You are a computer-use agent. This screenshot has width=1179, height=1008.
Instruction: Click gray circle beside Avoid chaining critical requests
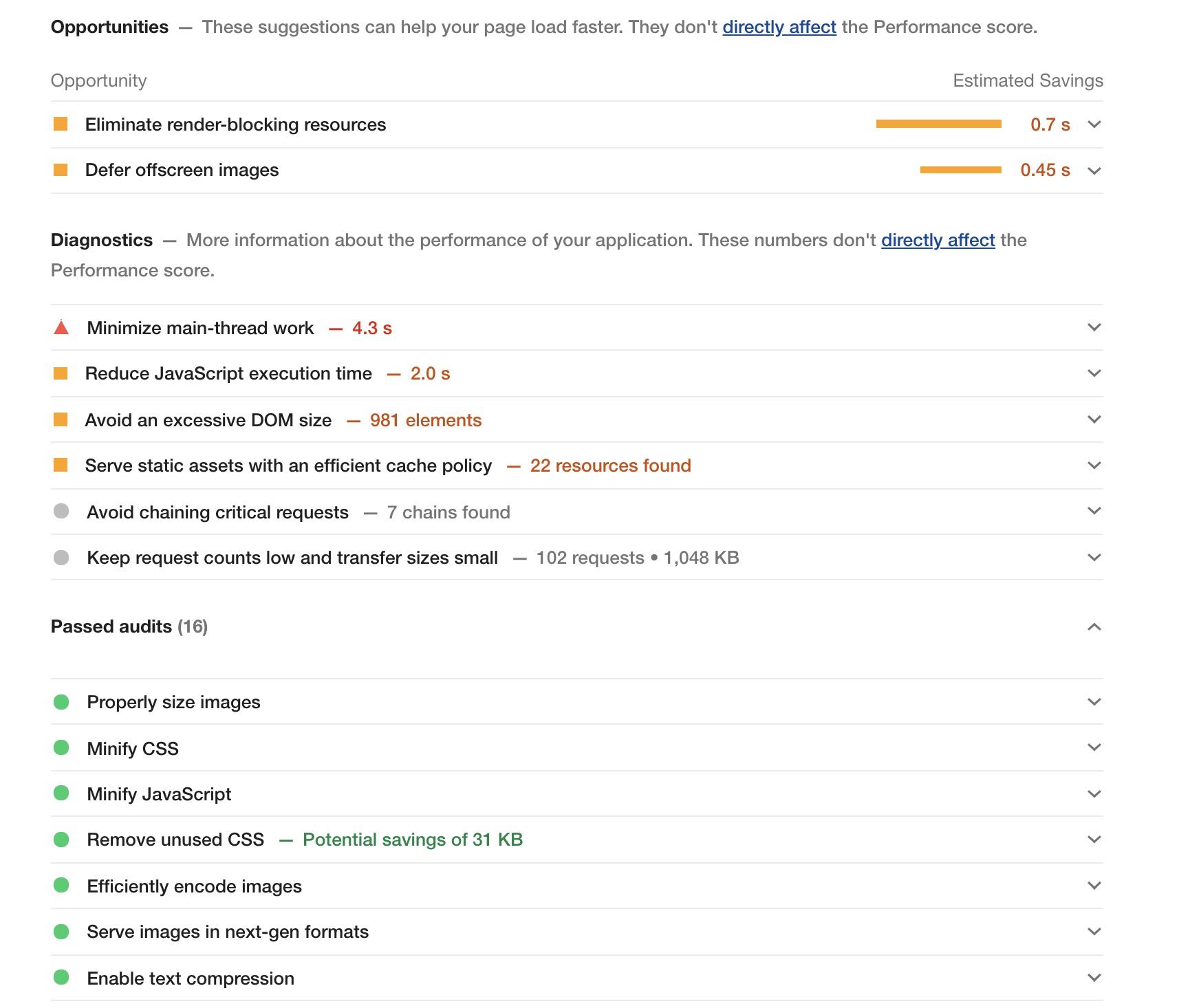click(61, 512)
